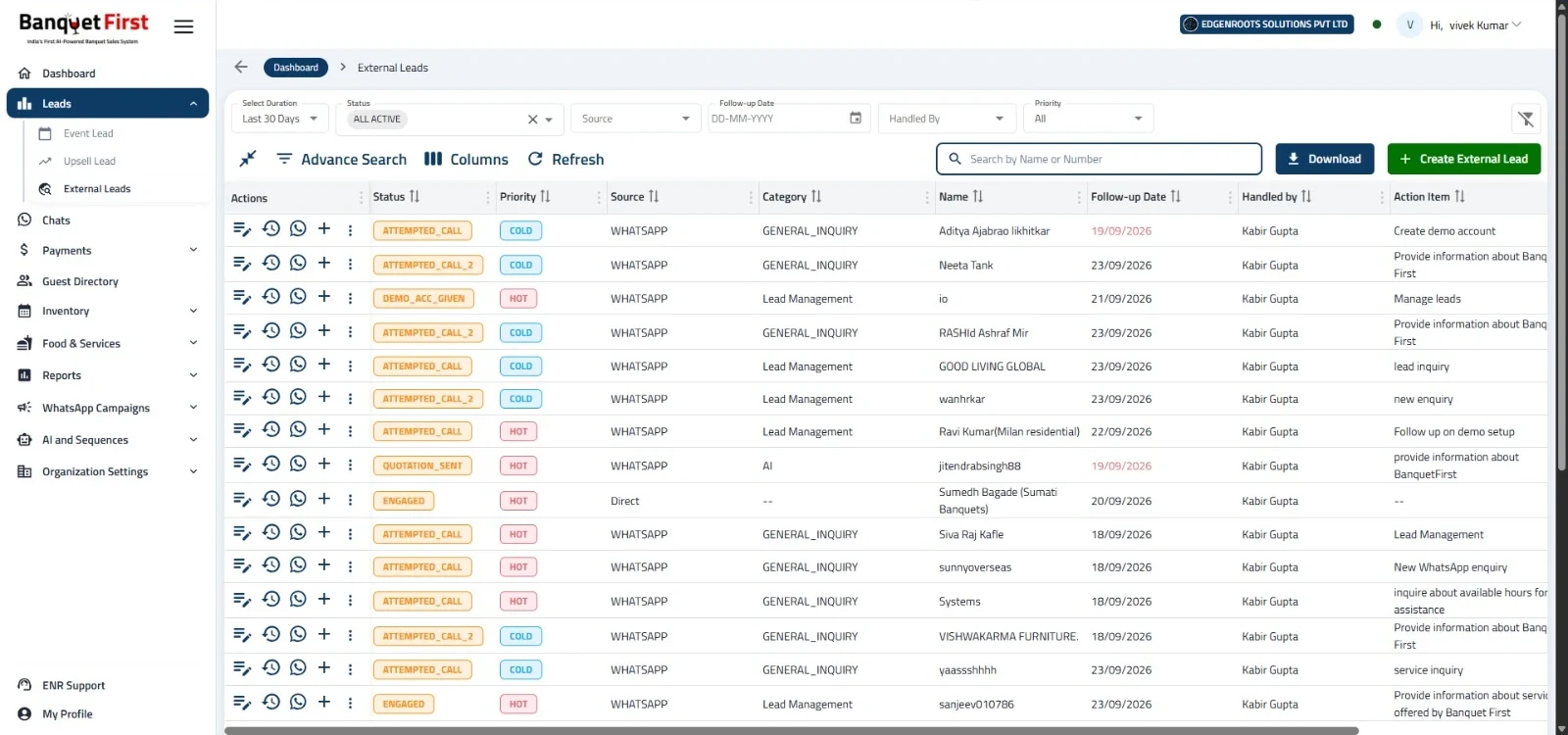This screenshot has width=1568, height=735.
Task: Click the Search by Name or Number field
Action: click(x=1100, y=159)
